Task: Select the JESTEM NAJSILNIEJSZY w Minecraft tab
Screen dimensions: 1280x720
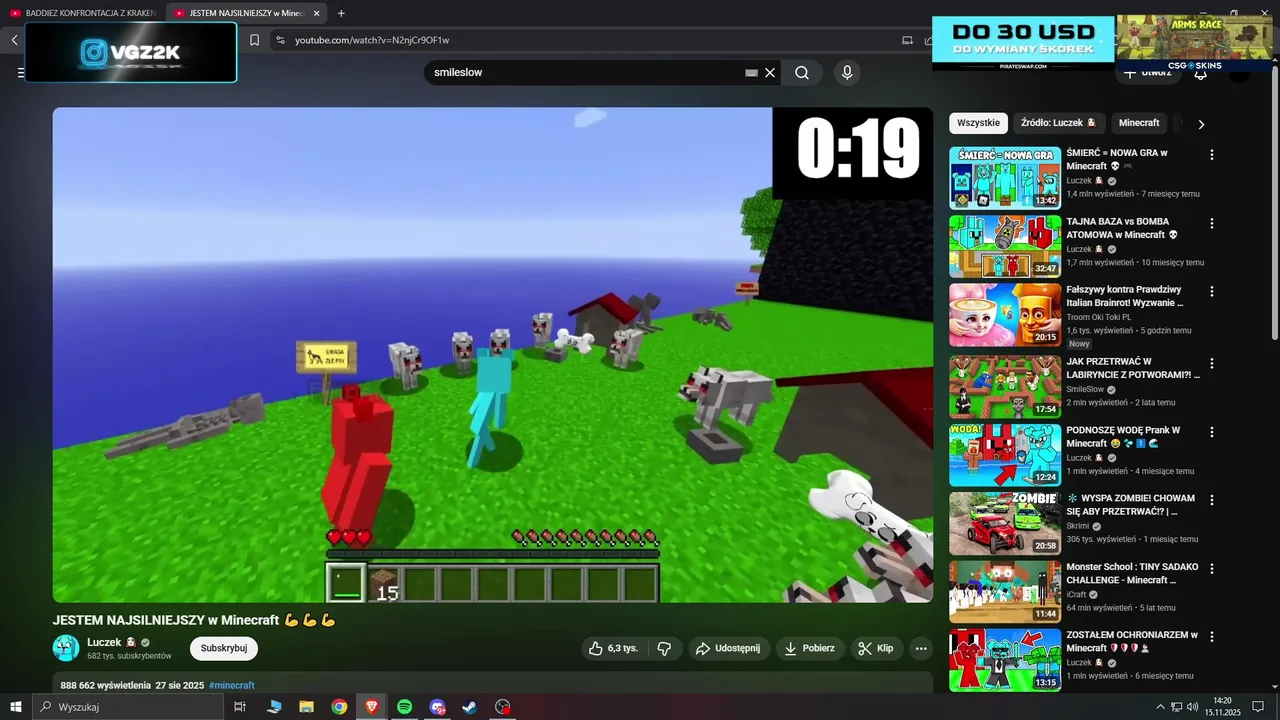Action: pos(246,13)
